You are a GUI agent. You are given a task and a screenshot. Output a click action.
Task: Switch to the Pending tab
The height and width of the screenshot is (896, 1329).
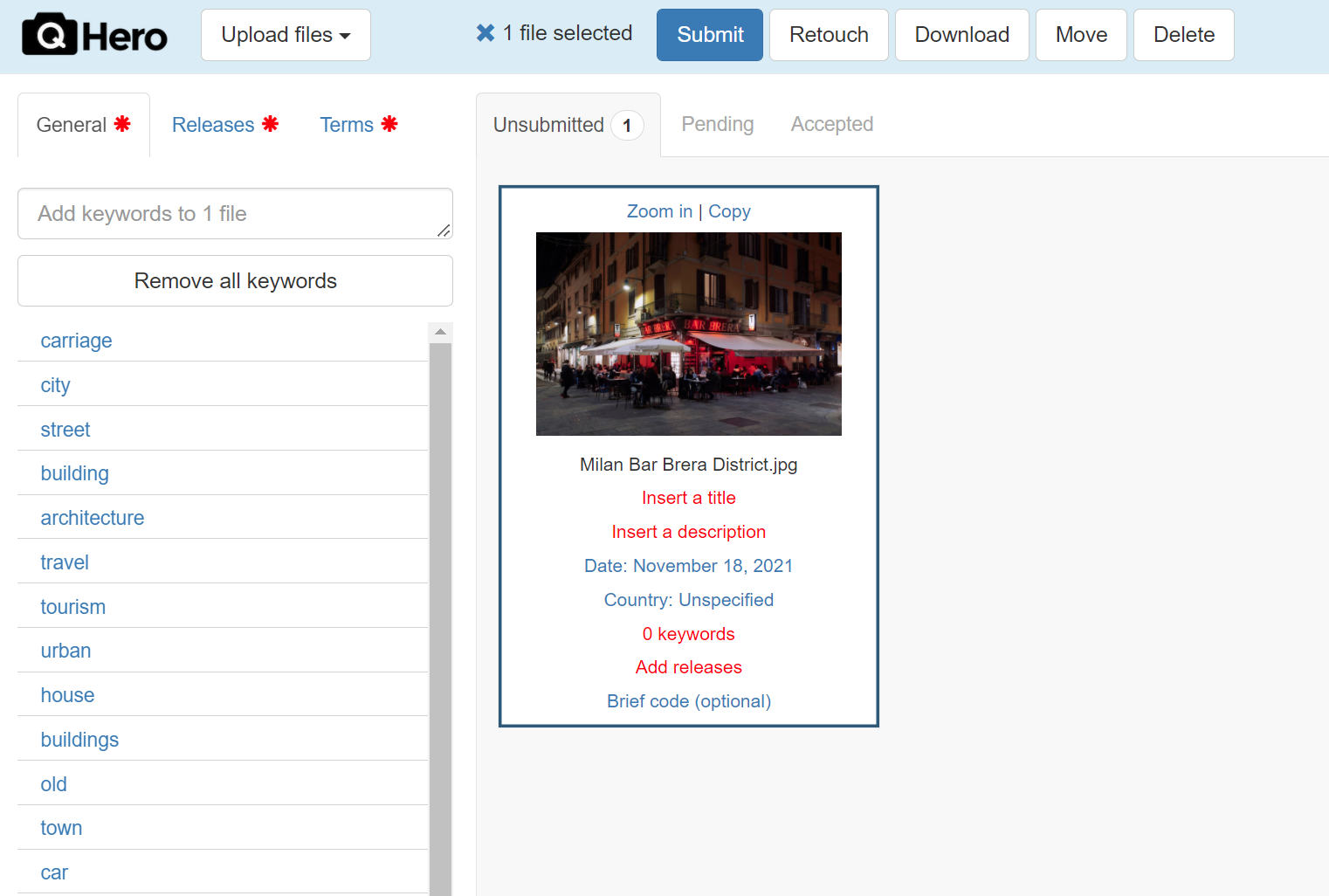pyautogui.click(x=717, y=124)
